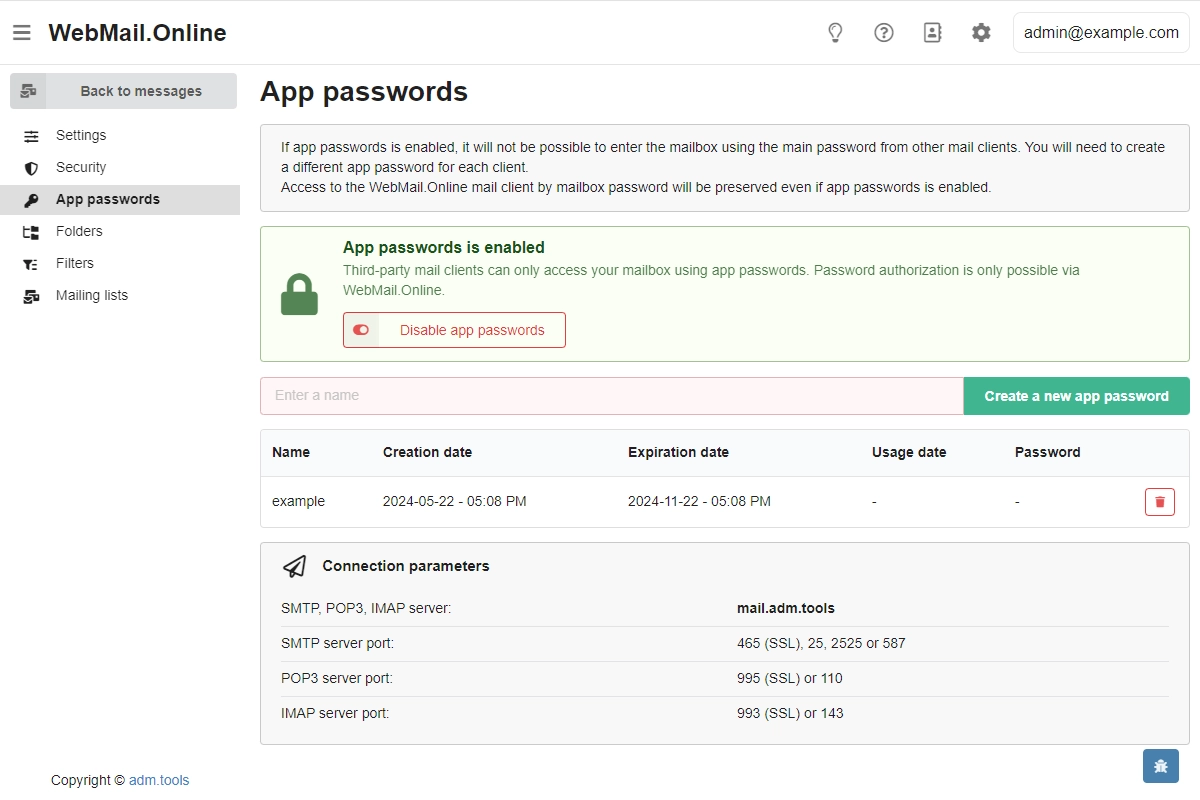Click the bug report icon button
The image size is (1200, 800).
[x=1160, y=766]
